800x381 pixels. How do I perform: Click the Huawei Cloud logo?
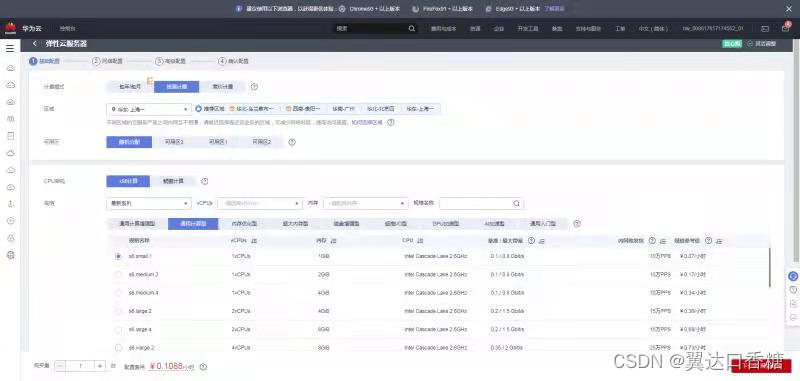11,29
